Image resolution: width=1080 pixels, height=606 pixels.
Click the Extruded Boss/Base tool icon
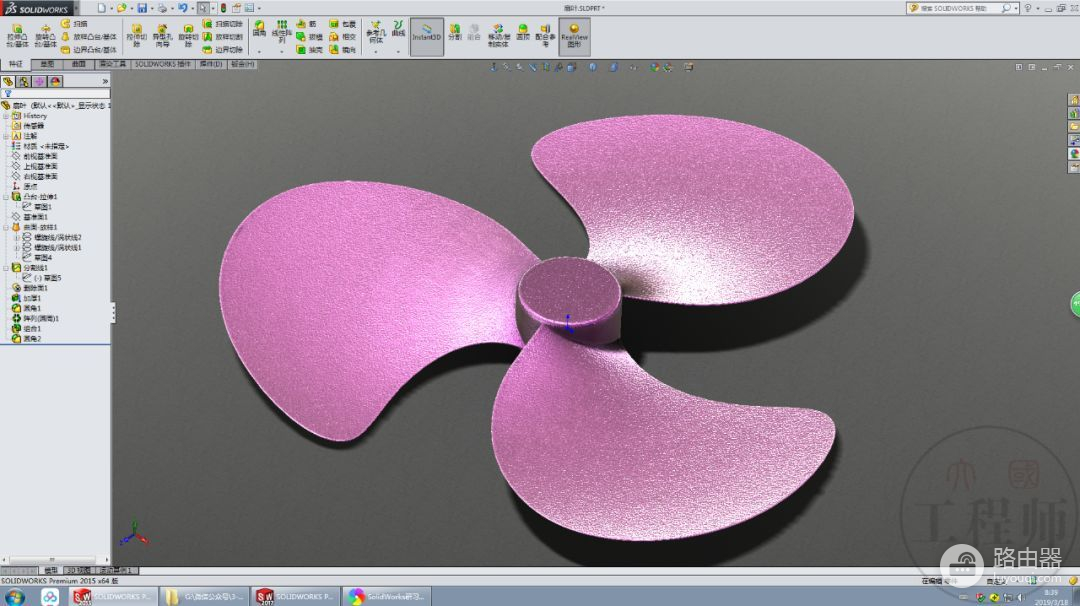pos(16,34)
